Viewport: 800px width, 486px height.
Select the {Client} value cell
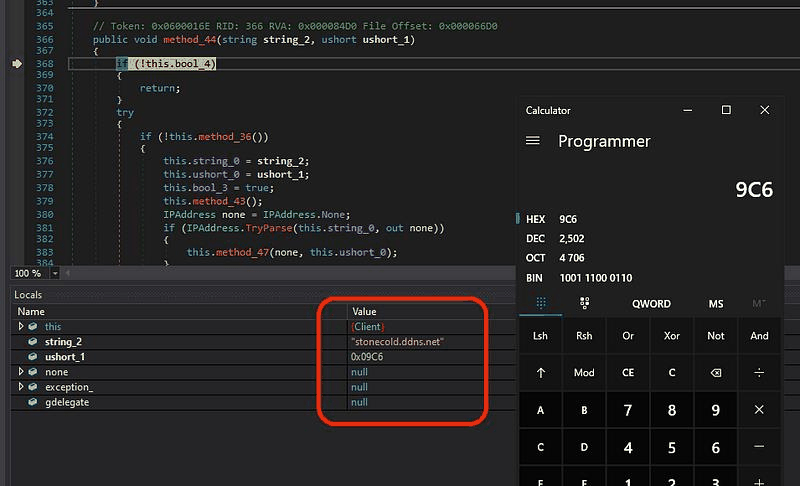[368, 326]
